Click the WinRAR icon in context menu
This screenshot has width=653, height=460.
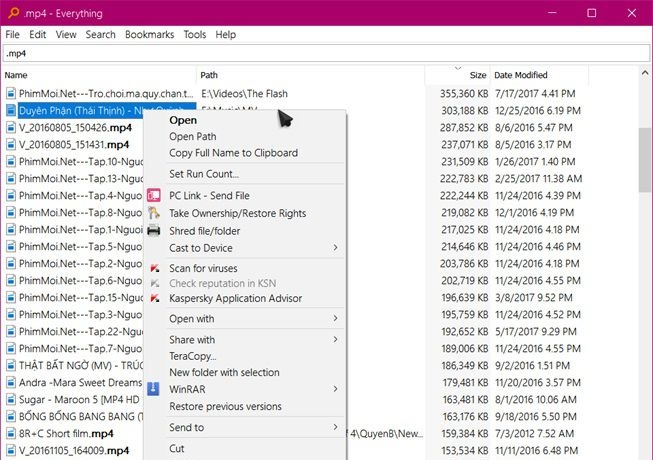(154, 388)
